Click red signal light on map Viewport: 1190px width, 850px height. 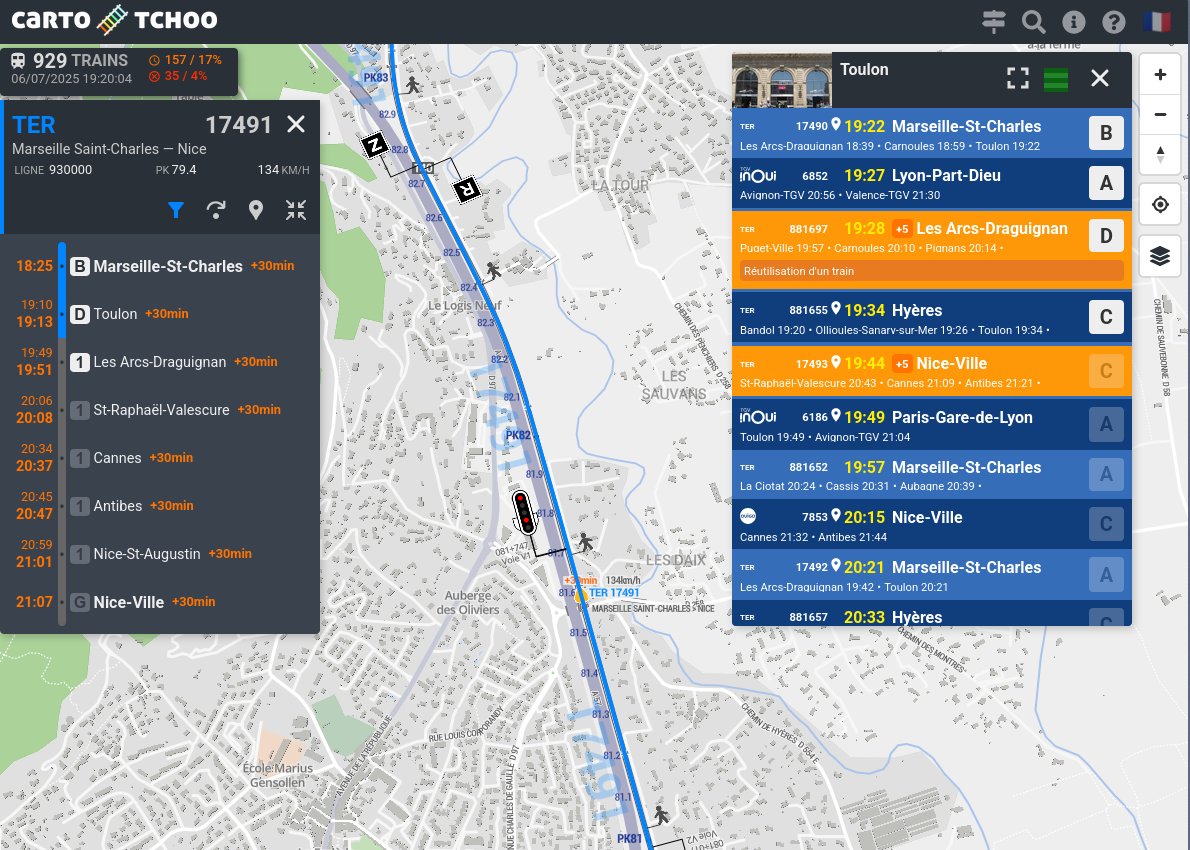524,513
